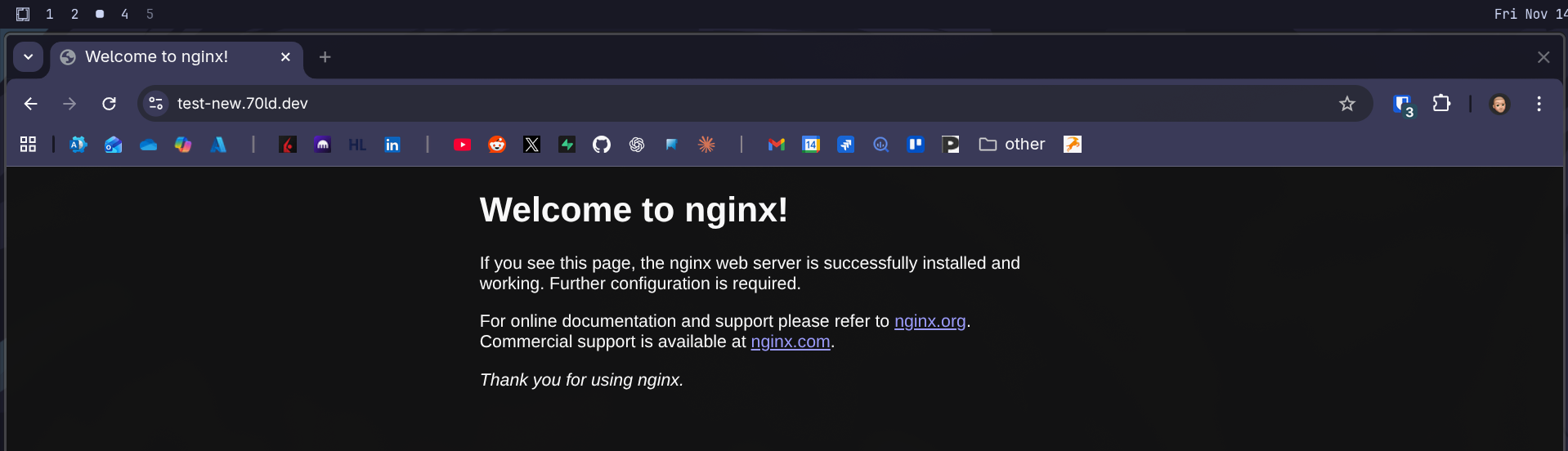Open Gmail from the bookmarks bar
The height and width of the screenshot is (451, 1568).
(x=776, y=145)
